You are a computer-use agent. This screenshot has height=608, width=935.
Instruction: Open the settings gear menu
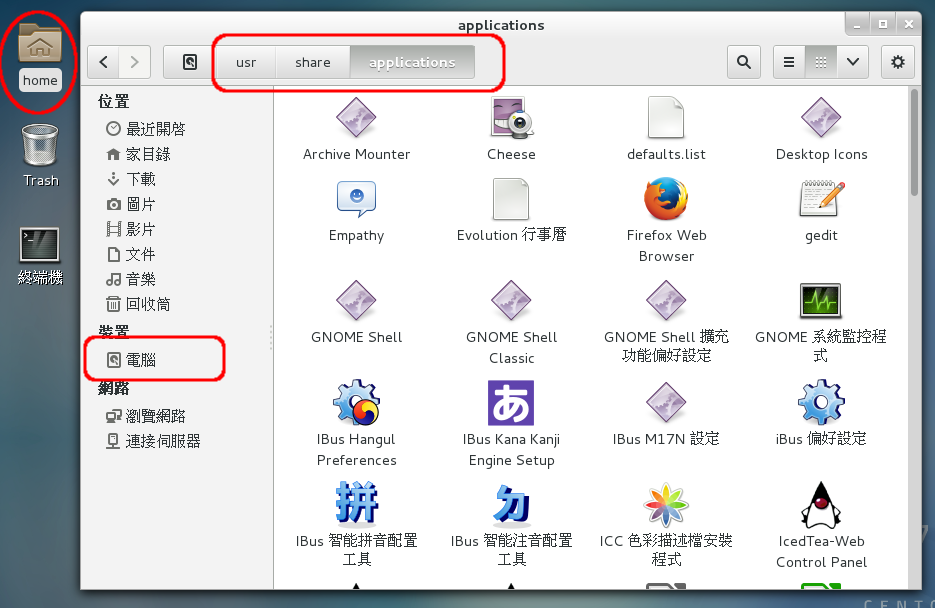(x=897, y=62)
